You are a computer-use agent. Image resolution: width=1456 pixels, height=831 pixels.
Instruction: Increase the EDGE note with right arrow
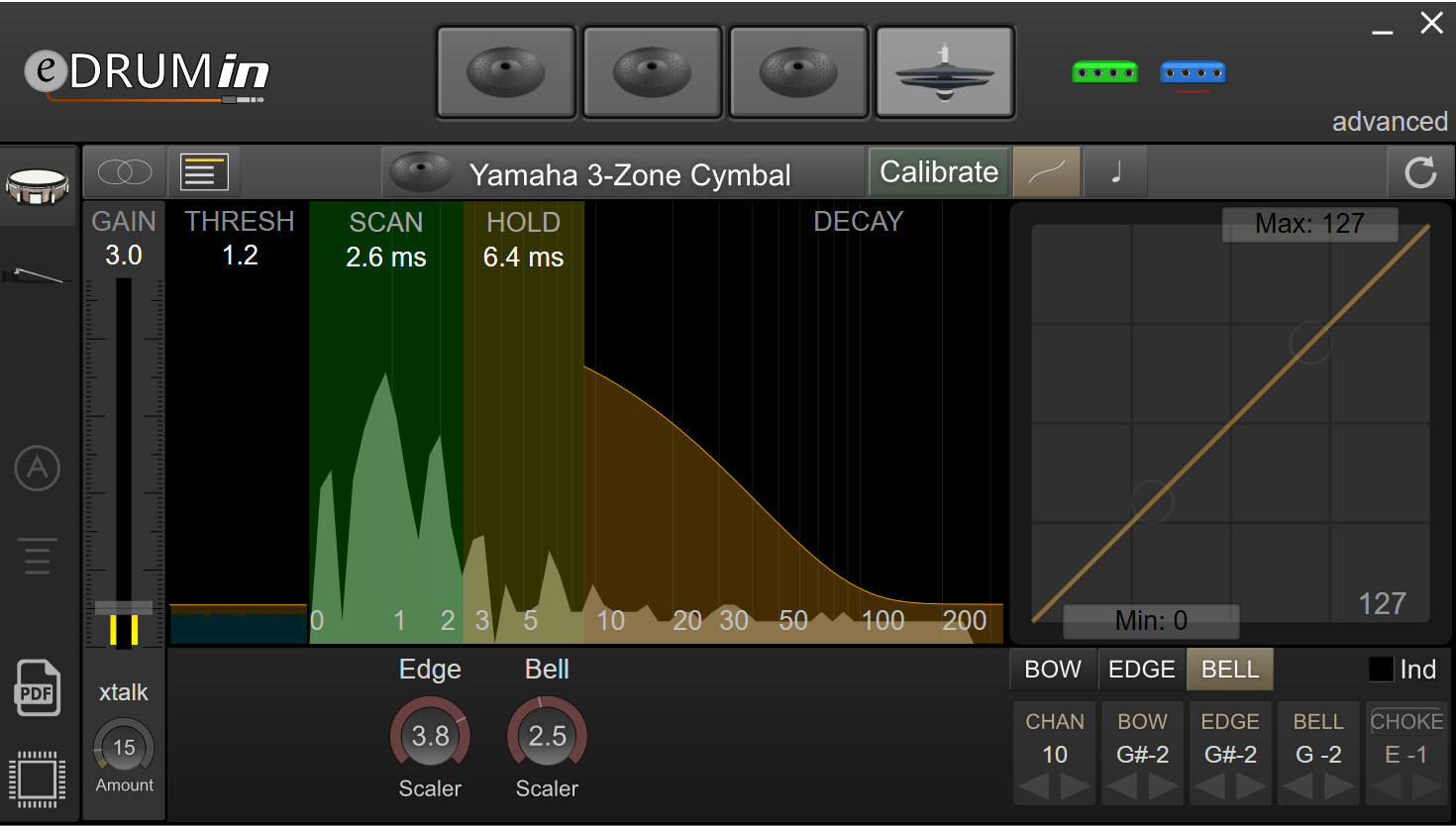click(x=1252, y=787)
